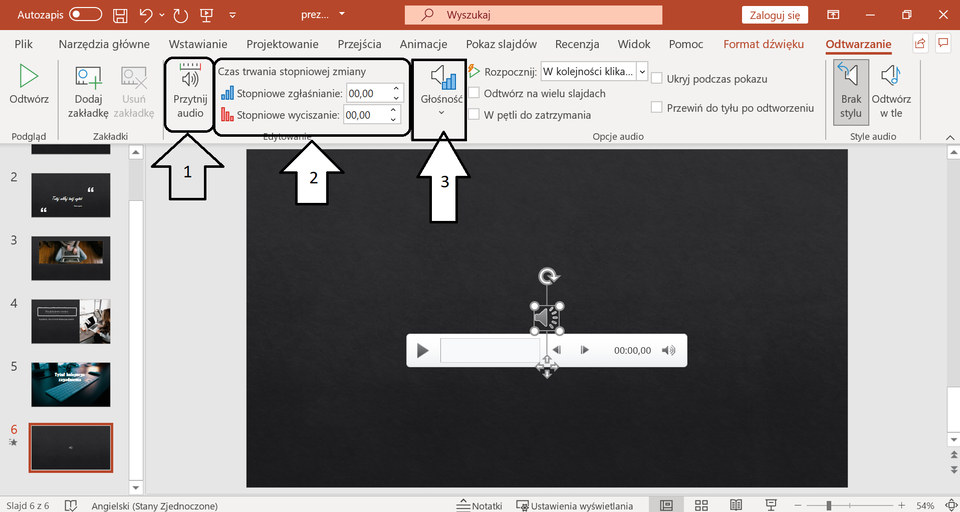Viewport: 960px width, 512px height.
Task: Switch to Slide Sorter view icon
Action: coord(701,505)
